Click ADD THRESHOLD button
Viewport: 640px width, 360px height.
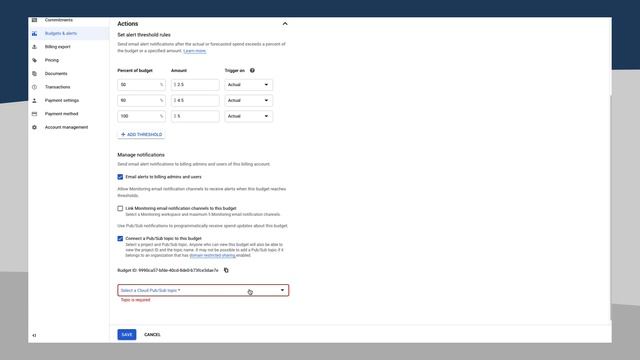pyautogui.click(x=141, y=134)
